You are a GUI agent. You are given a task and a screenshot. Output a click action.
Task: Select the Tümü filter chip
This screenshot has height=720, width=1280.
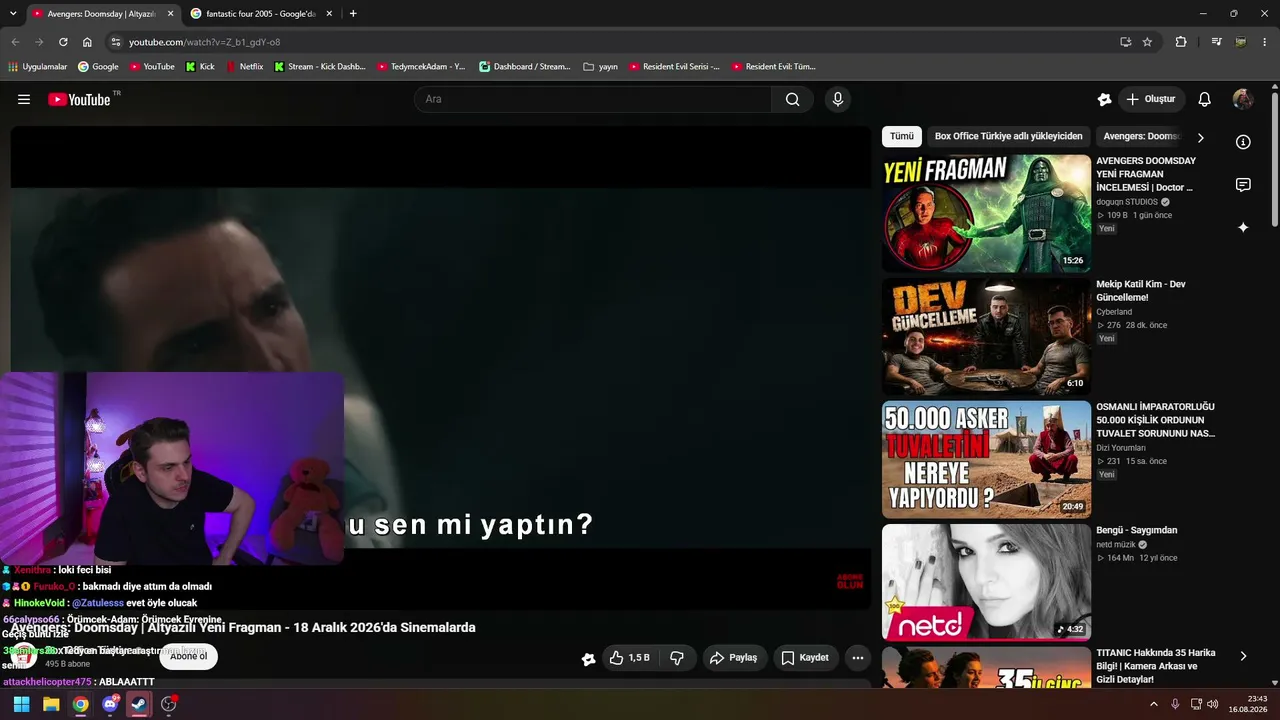[x=902, y=136]
